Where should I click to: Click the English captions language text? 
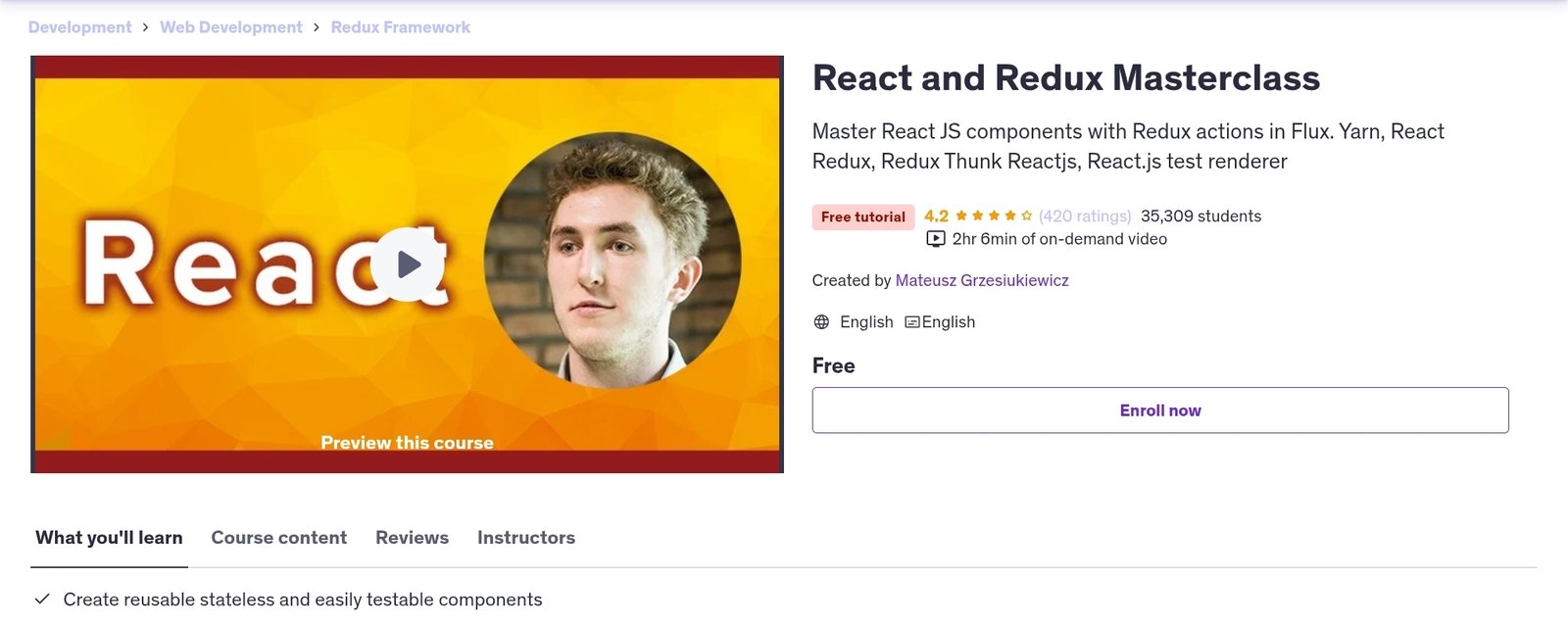point(949,322)
